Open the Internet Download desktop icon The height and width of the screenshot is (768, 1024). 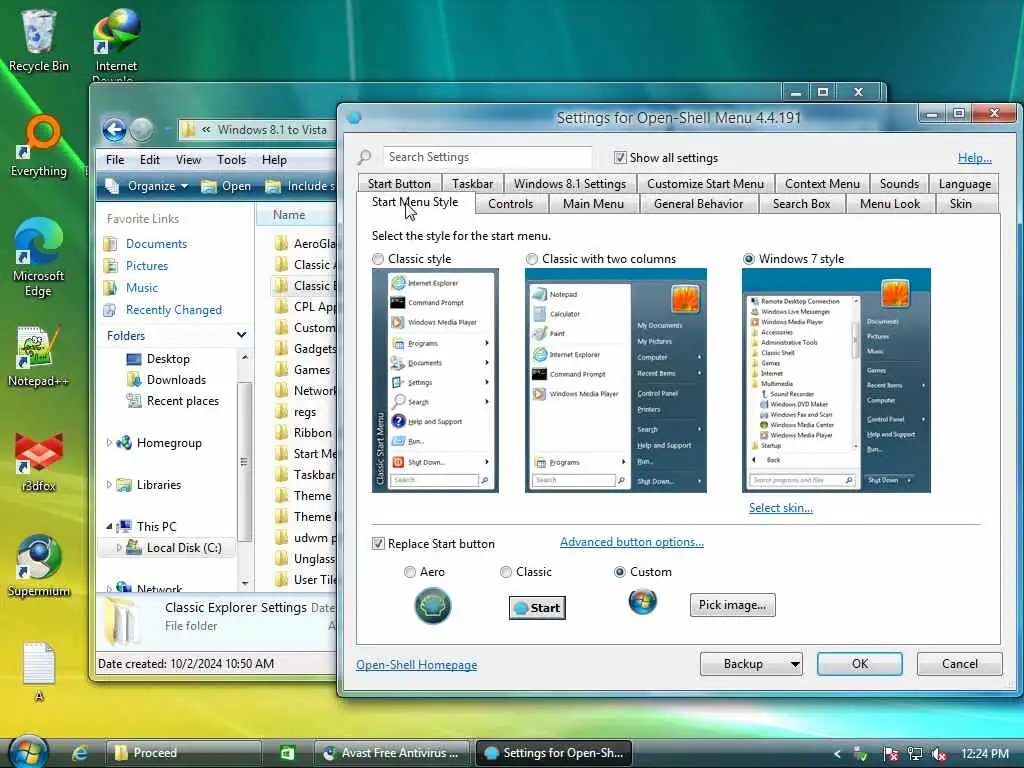point(116,44)
